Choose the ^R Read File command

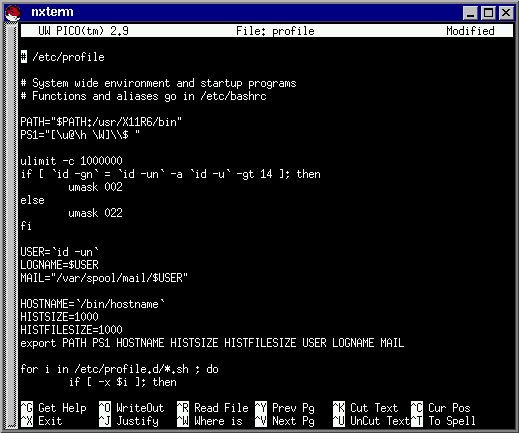point(213,408)
